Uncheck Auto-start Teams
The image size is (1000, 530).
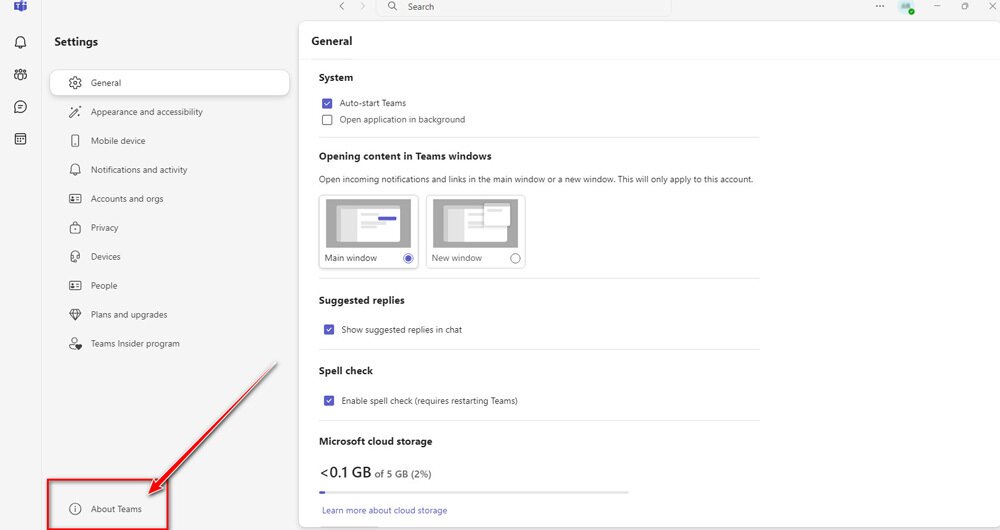tap(327, 103)
